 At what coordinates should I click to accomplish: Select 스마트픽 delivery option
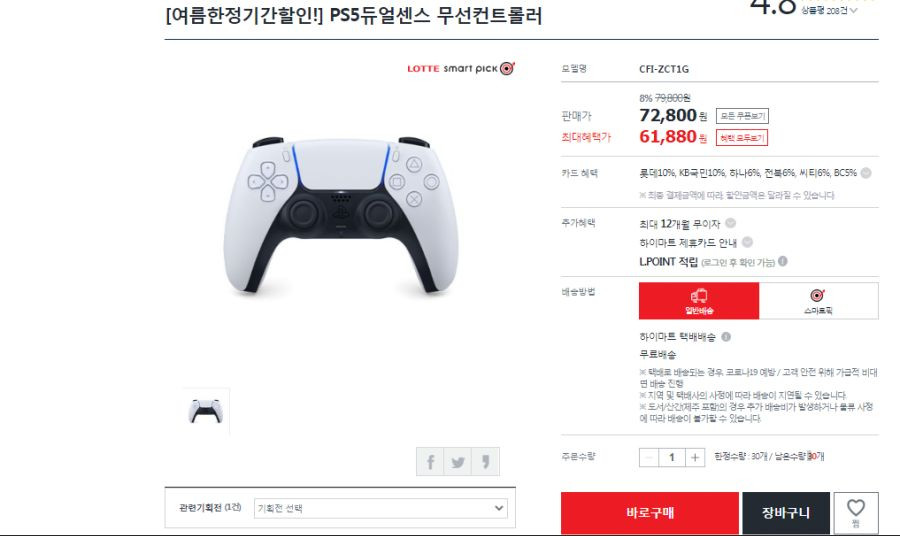(x=818, y=301)
